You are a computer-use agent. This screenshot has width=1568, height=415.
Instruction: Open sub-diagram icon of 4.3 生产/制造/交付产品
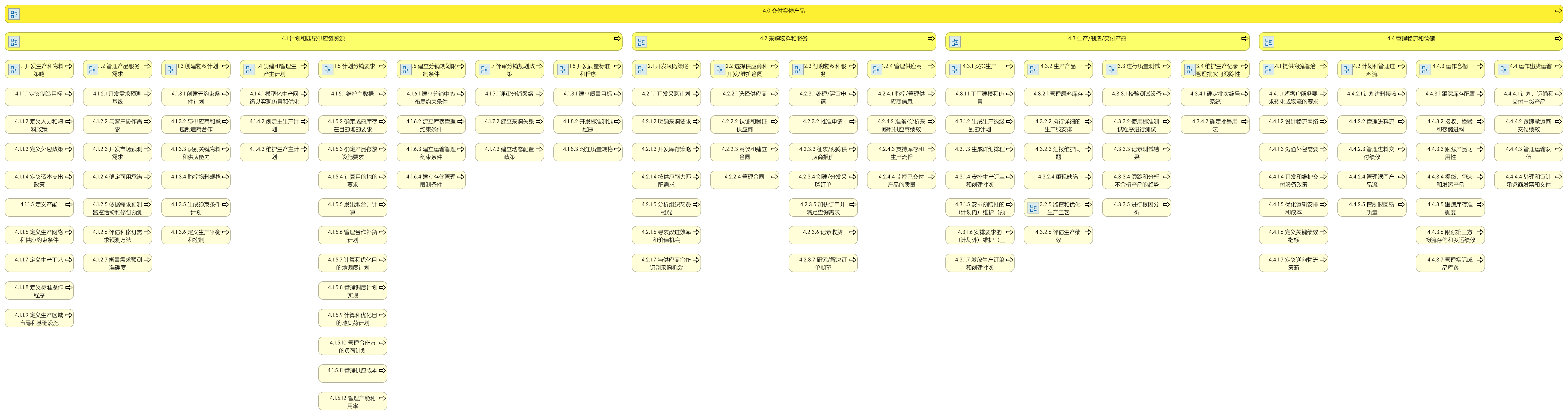coord(955,42)
